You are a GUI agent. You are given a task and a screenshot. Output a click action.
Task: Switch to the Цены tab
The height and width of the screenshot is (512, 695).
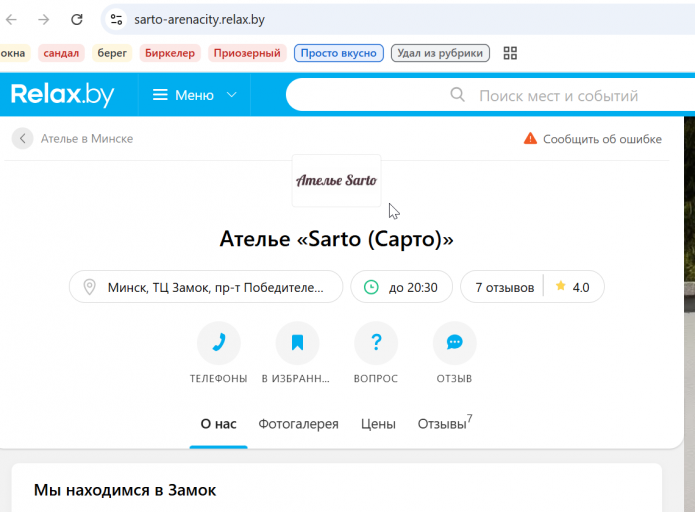tap(378, 424)
